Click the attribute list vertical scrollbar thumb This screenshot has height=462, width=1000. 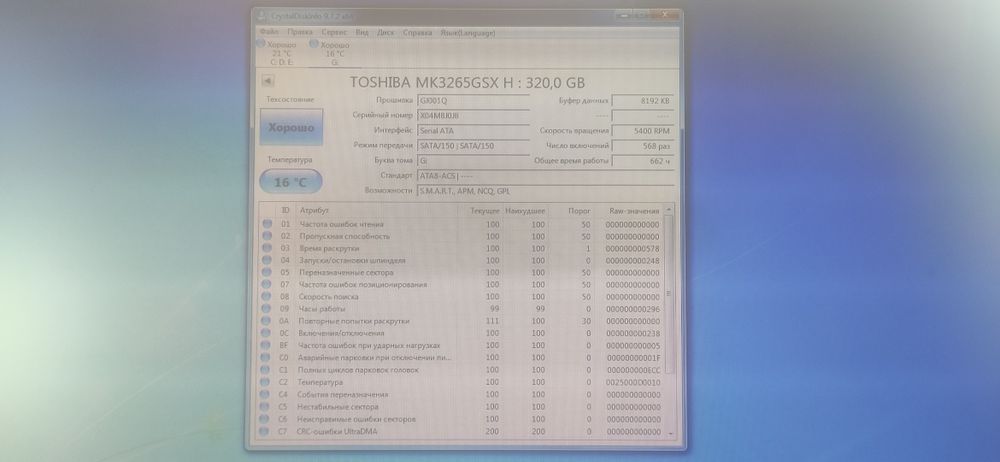pyautogui.click(x=669, y=294)
